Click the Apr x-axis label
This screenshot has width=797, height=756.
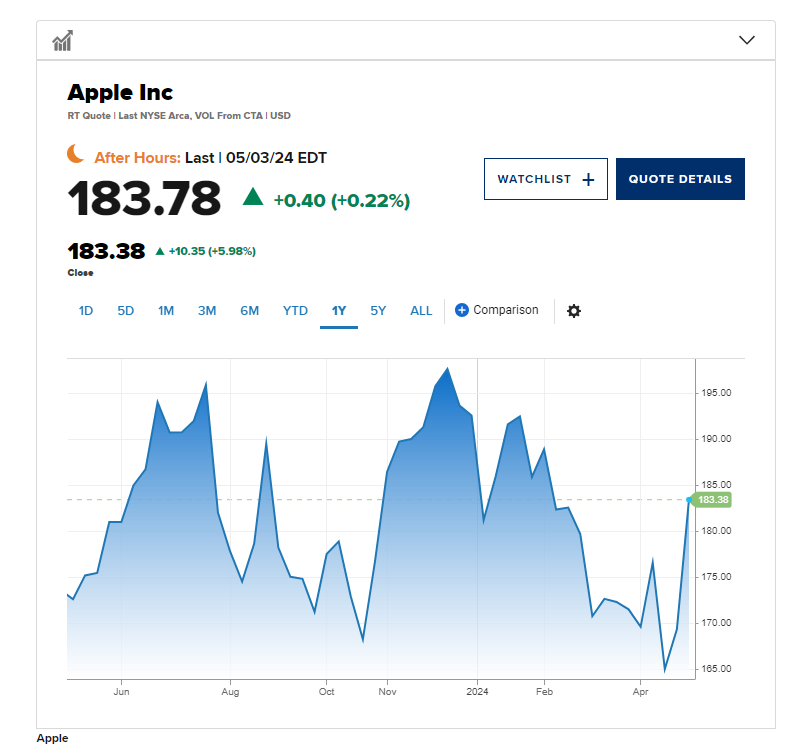(x=640, y=692)
